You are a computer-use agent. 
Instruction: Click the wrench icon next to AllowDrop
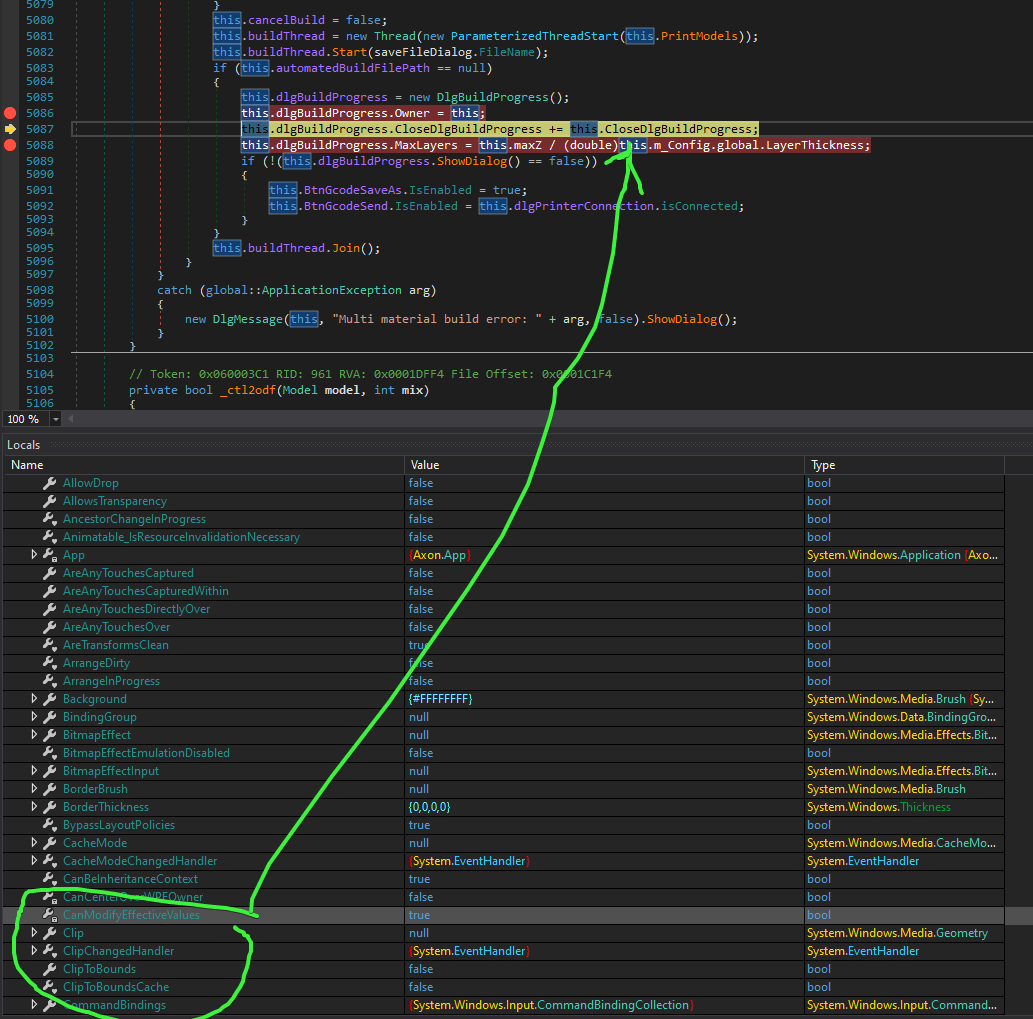[x=49, y=483]
